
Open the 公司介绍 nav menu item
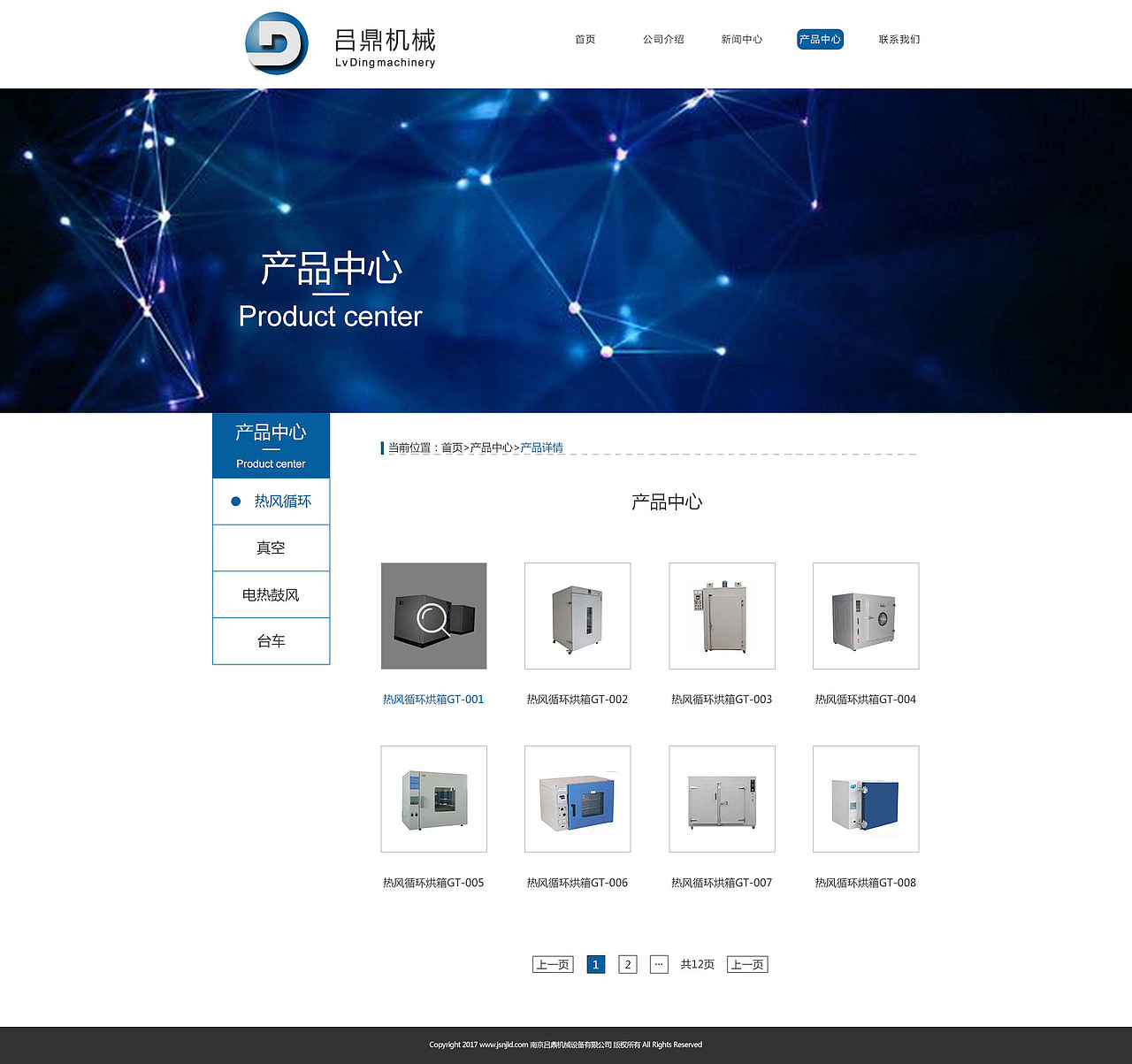(x=663, y=39)
